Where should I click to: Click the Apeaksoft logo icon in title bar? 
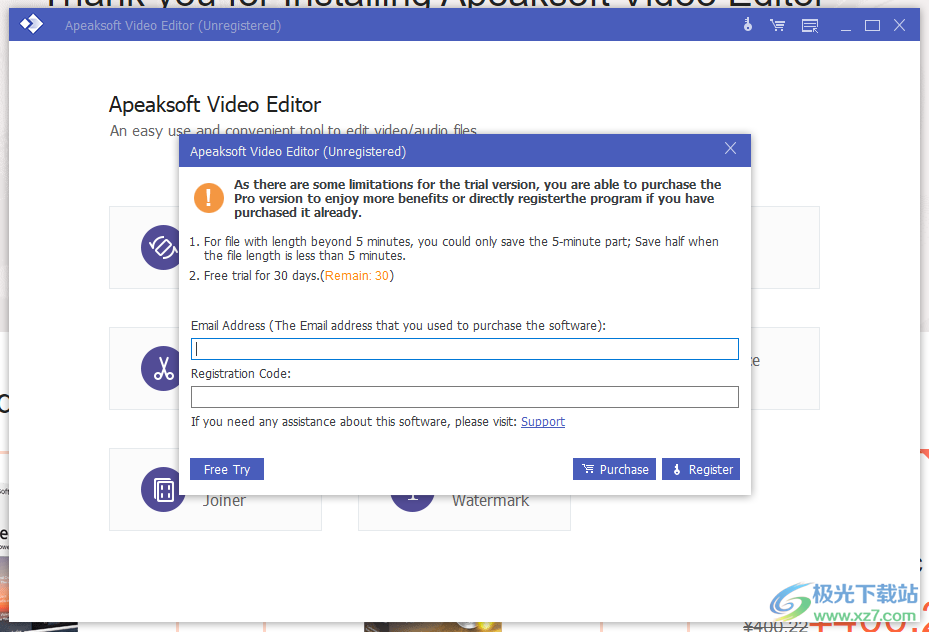31,24
